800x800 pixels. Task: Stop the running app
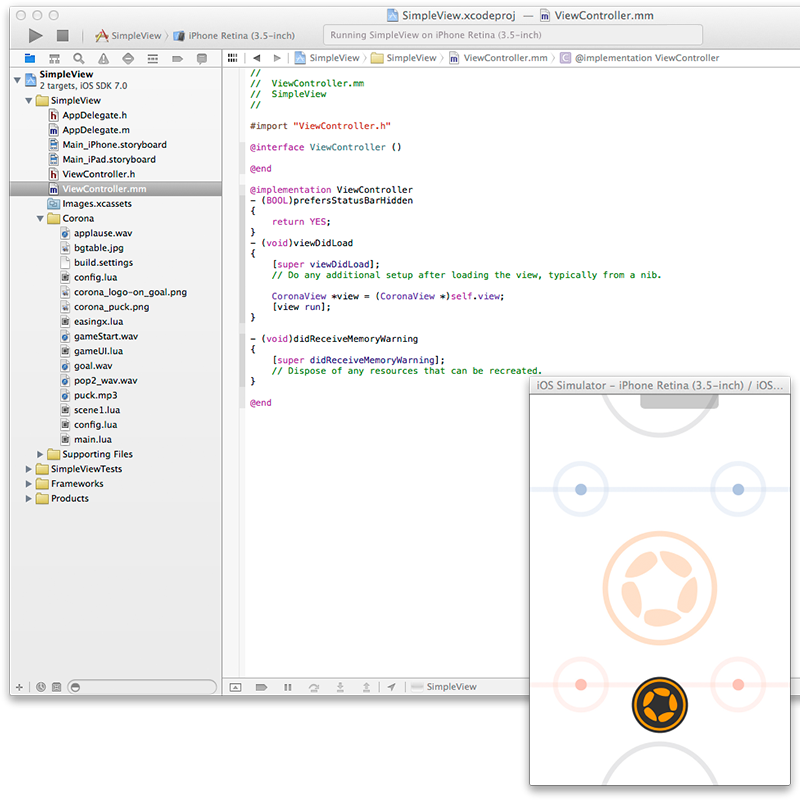[x=62, y=34]
